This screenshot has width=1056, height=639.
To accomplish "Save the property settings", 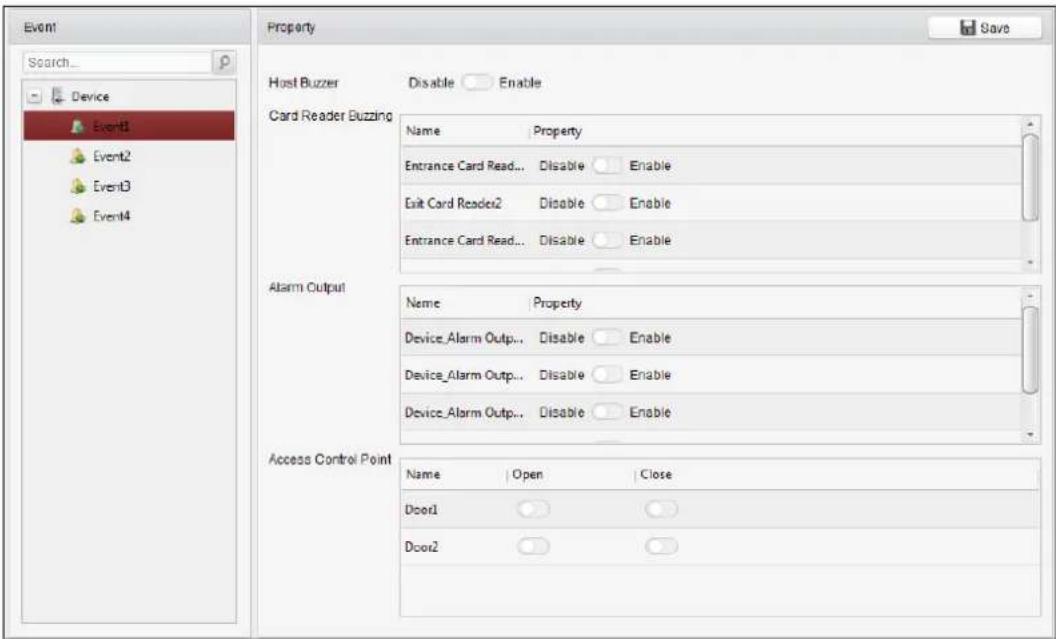I will 985,28.
